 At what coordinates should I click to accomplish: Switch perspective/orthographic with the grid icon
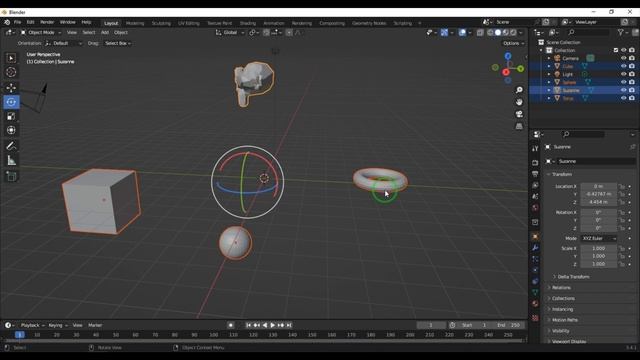(x=519, y=126)
